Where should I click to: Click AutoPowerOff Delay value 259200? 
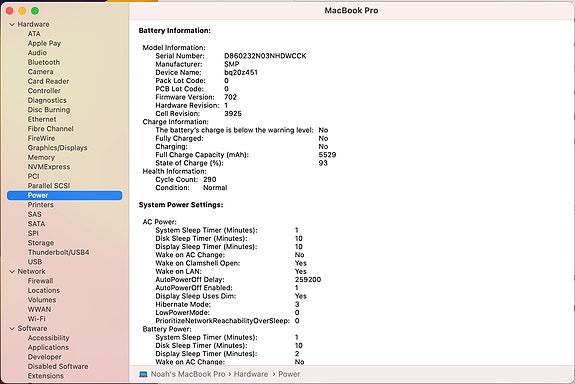(308, 280)
